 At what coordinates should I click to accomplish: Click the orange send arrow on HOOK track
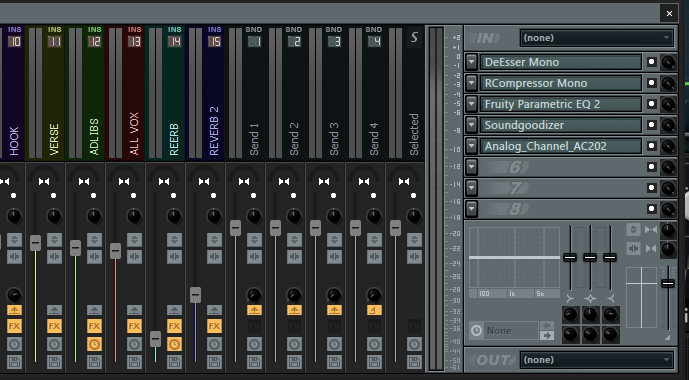tap(15, 310)
